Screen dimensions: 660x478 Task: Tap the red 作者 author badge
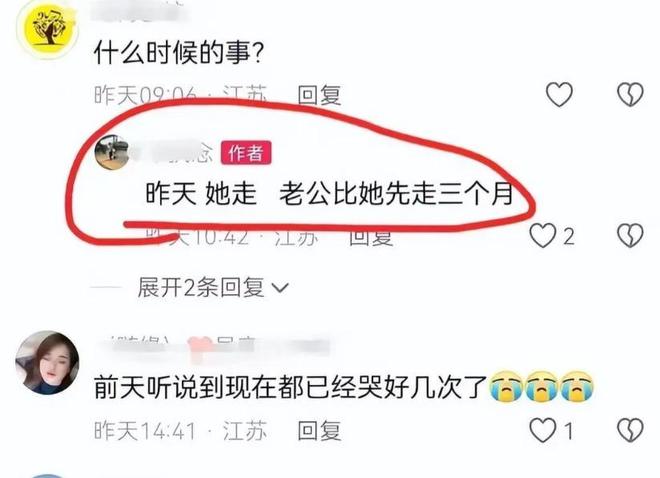[246, 153]
